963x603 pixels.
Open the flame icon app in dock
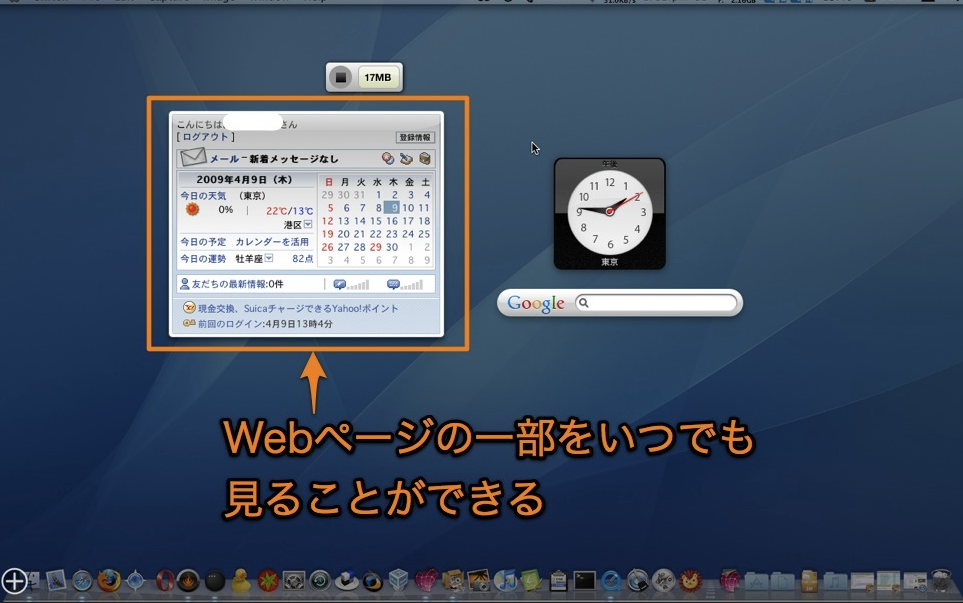tap(189, 581)
